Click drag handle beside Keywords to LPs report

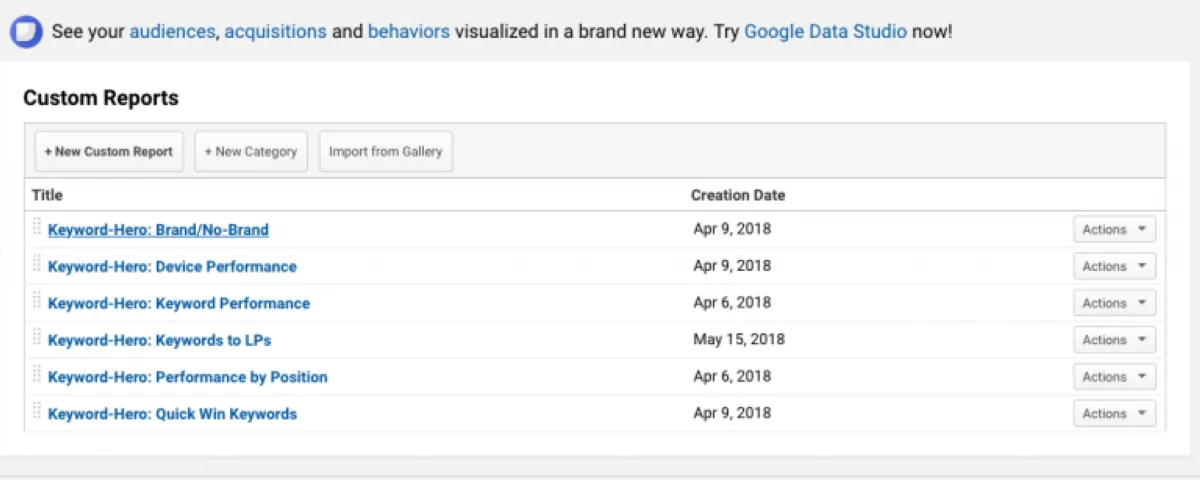coord(37,338)
